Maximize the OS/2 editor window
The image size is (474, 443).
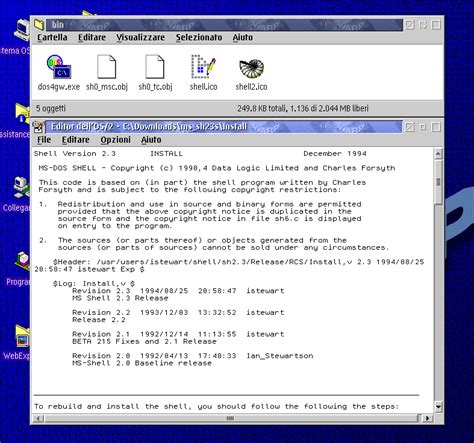[436, 127]
